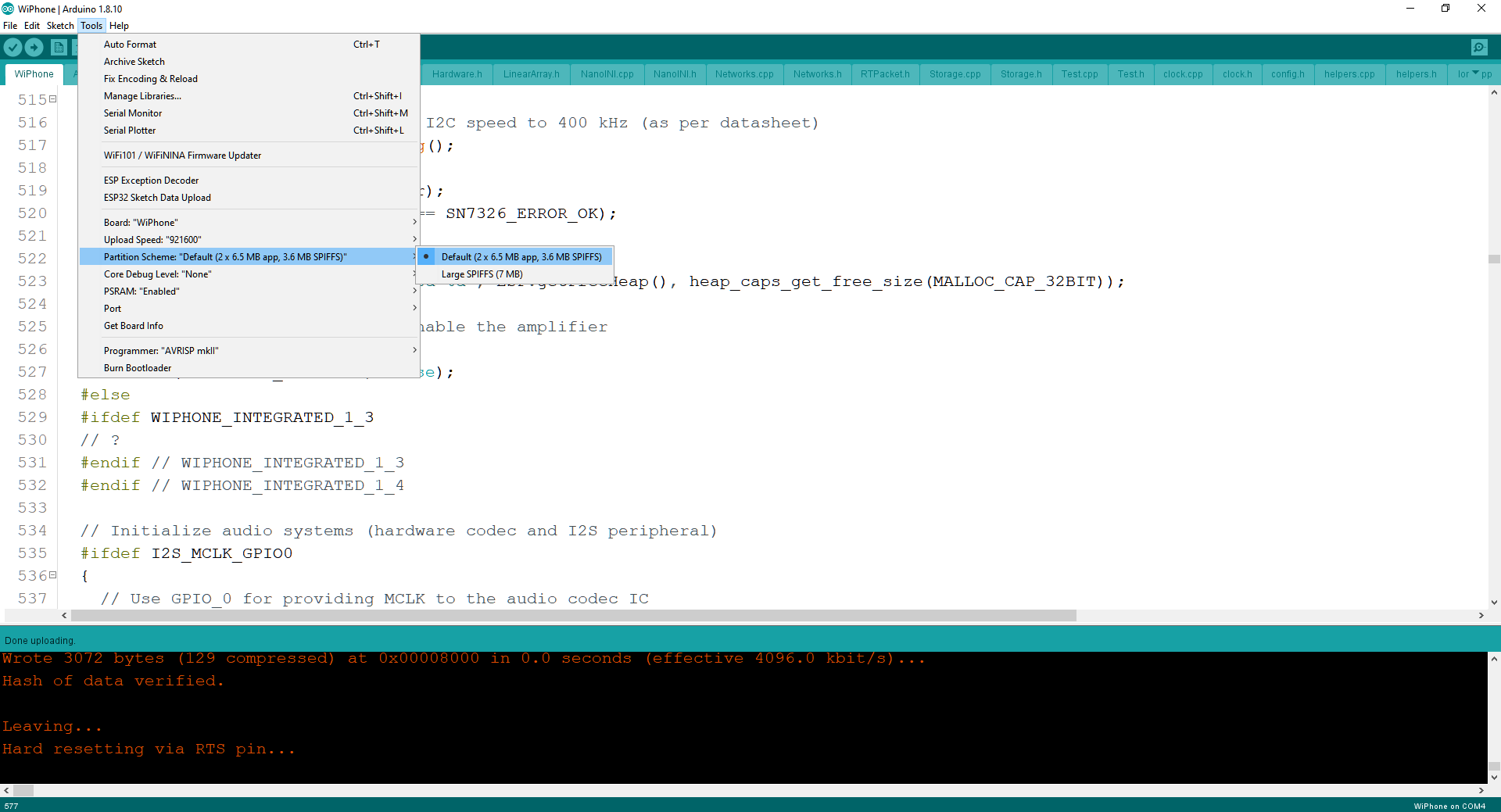Switch to the Networks.cpp tab
The width and height of the screenshot is (1501, 812).
coord(743,74)
